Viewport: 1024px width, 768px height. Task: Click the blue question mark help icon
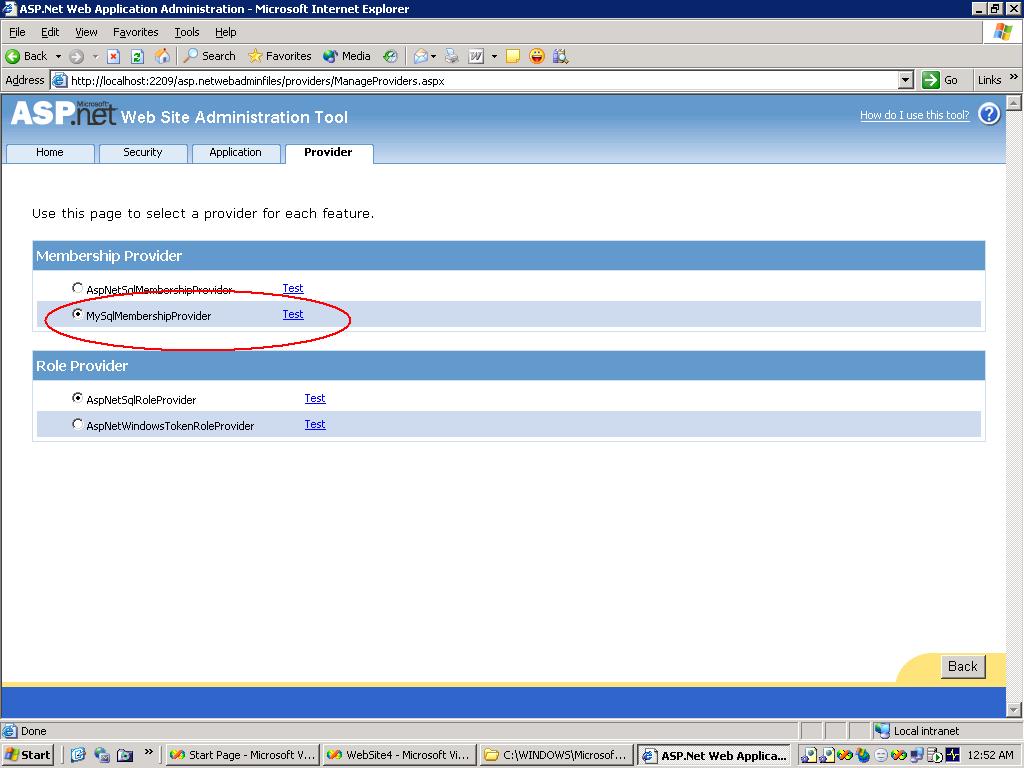pos(989,114)
